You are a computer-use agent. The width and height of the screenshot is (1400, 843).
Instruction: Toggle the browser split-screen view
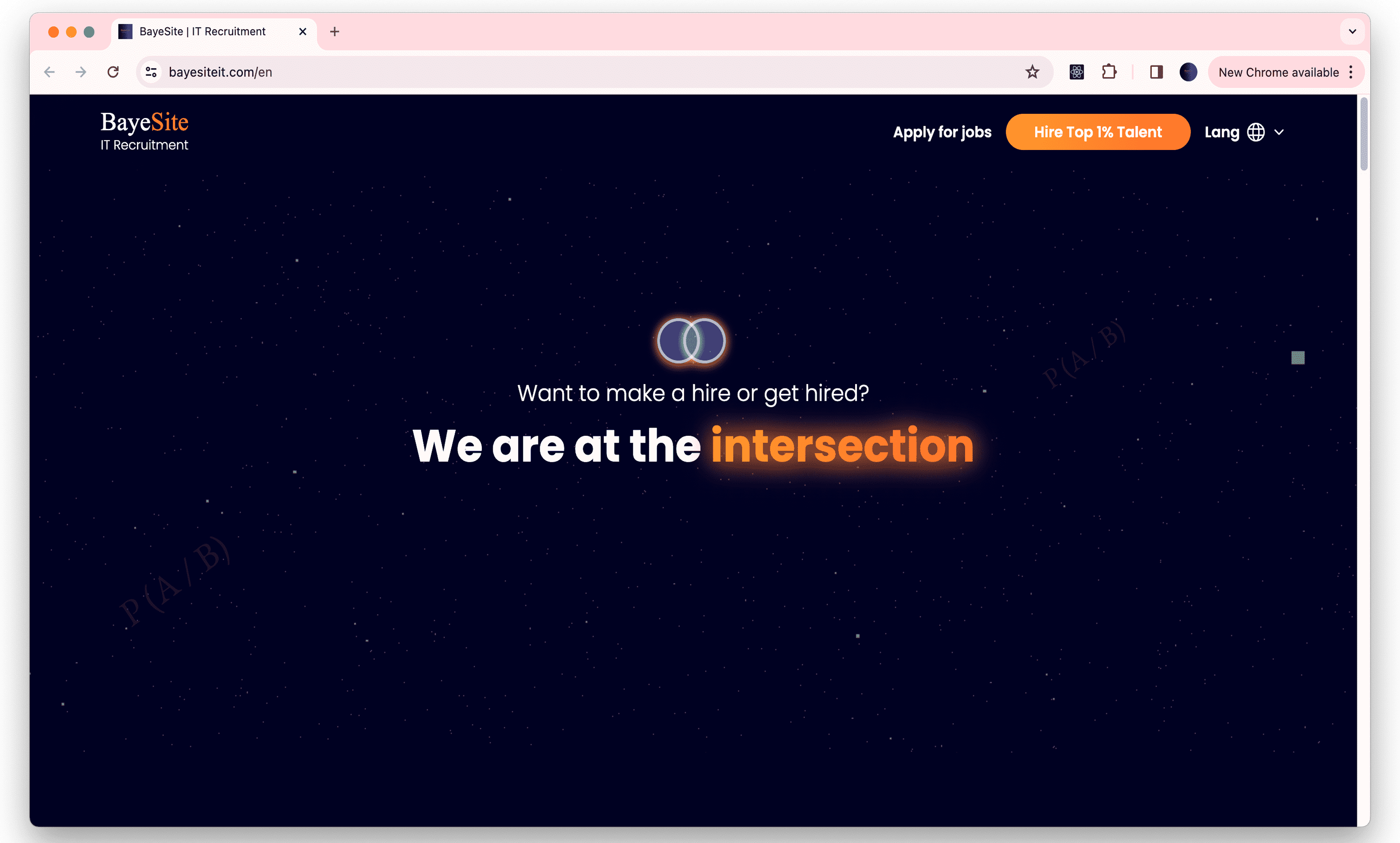1156,72
